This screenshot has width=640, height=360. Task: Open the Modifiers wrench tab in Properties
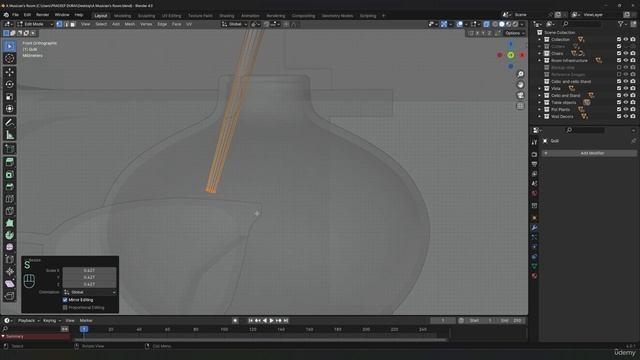tap(534, 228)
